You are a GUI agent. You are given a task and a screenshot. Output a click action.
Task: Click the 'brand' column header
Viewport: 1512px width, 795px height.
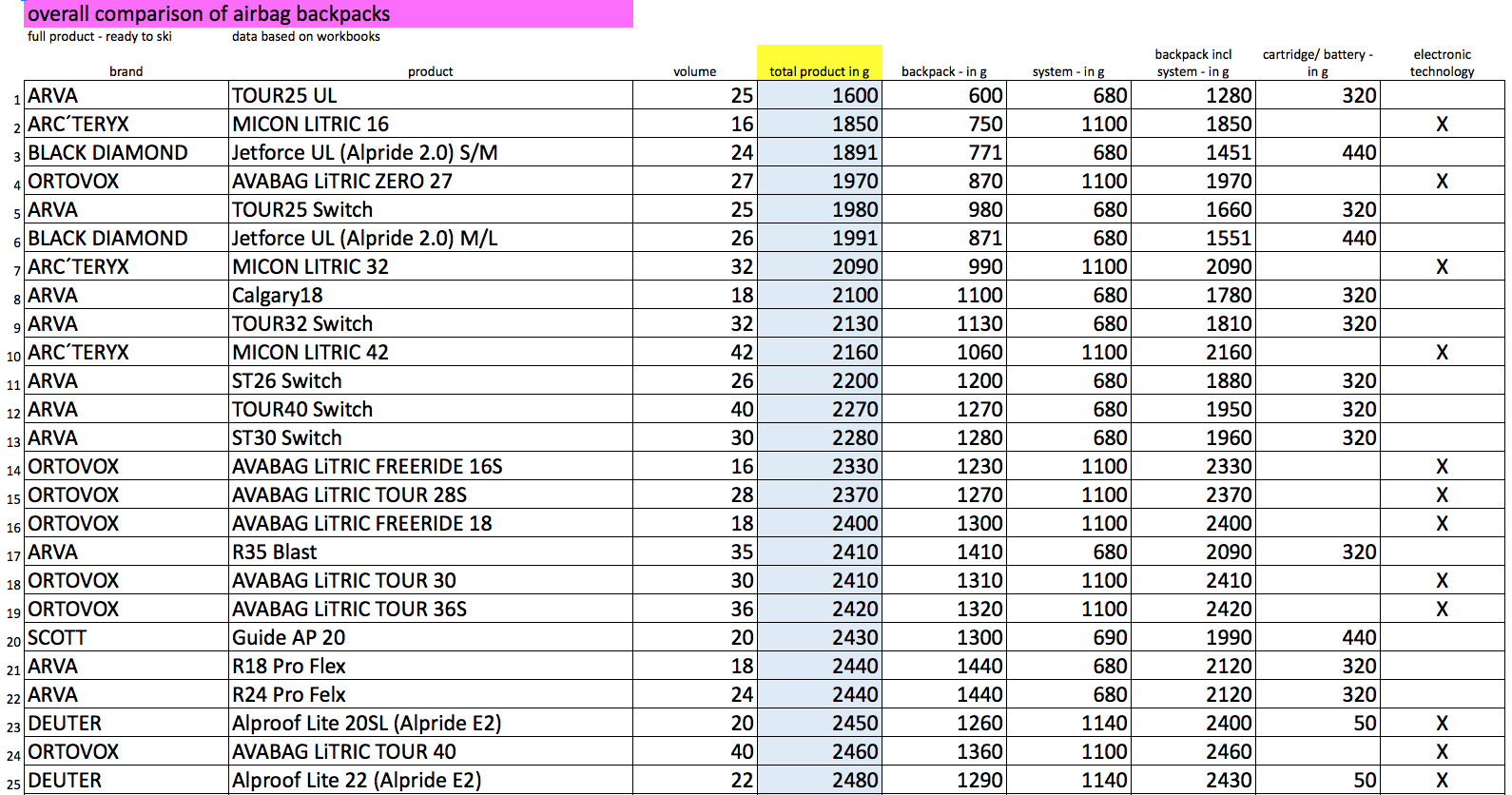126,71
